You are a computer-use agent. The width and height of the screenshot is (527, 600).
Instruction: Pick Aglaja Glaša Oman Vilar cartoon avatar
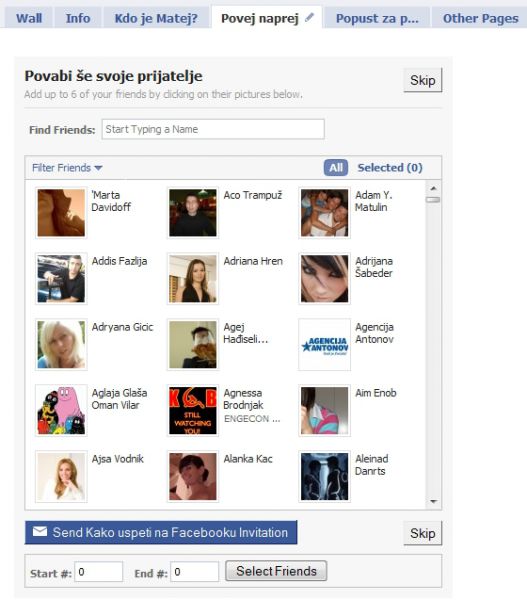(61, 411)
